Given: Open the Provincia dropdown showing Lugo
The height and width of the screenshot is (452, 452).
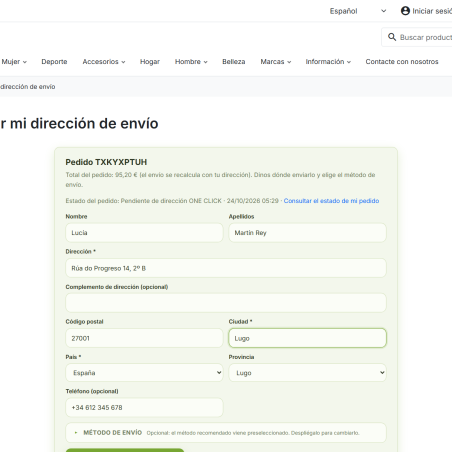Looking at the screenshot, I should 307,373.
